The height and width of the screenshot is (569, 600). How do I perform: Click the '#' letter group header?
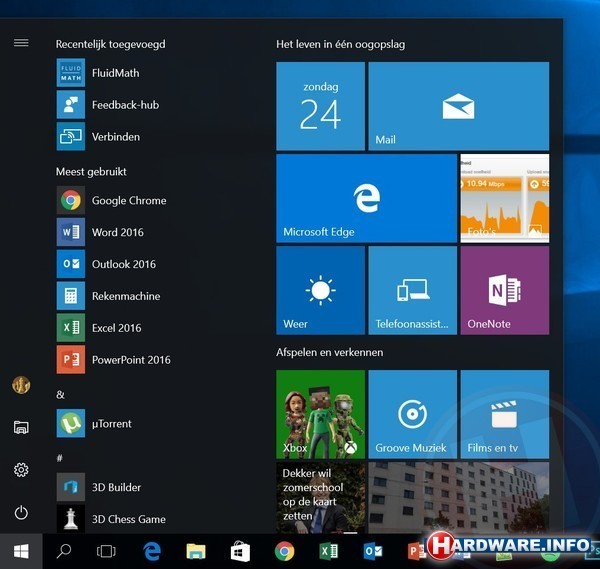click(60, 458)
